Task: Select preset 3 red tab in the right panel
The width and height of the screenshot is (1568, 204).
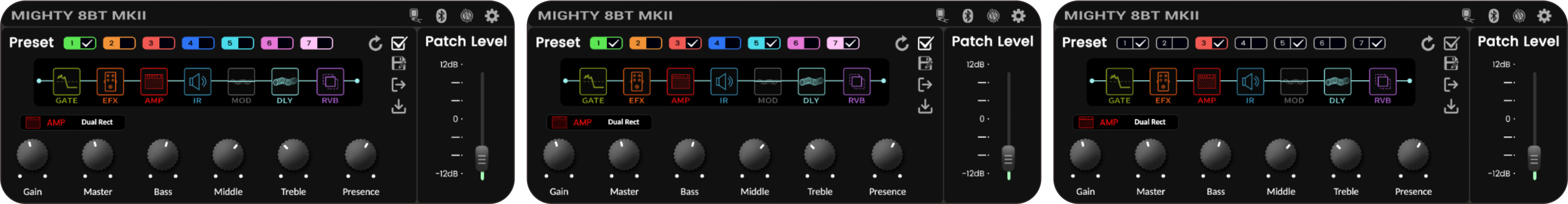Action: 1203,43
